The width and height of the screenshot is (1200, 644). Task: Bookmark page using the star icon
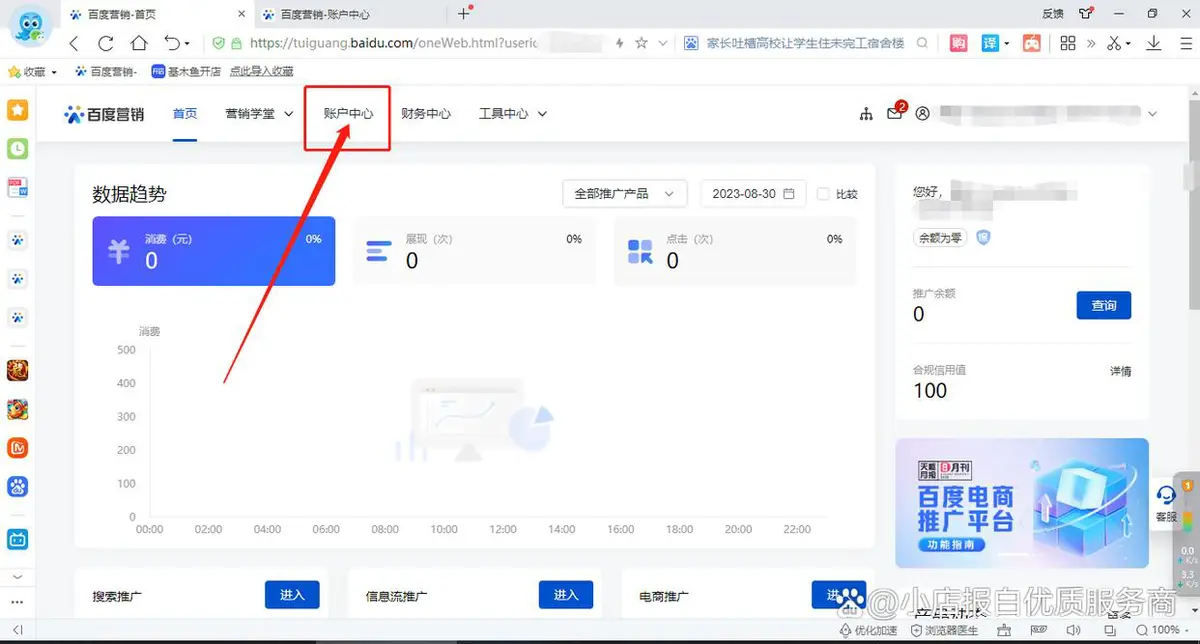(x=642, y=43)
